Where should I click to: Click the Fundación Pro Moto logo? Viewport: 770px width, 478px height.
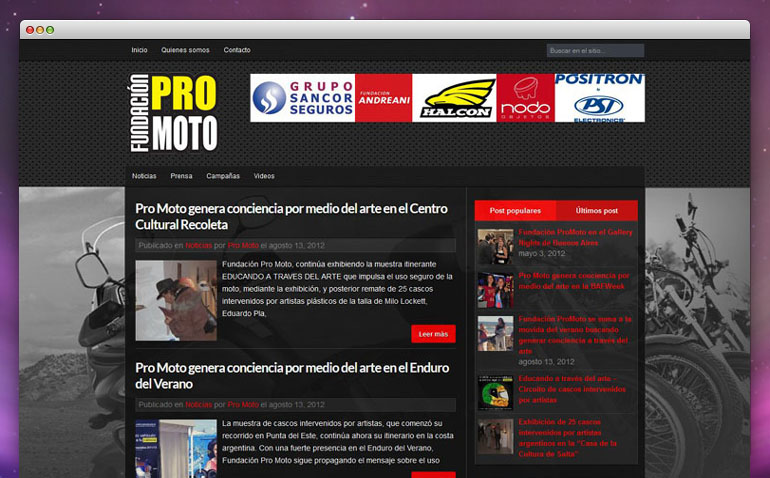coord(173,112)
